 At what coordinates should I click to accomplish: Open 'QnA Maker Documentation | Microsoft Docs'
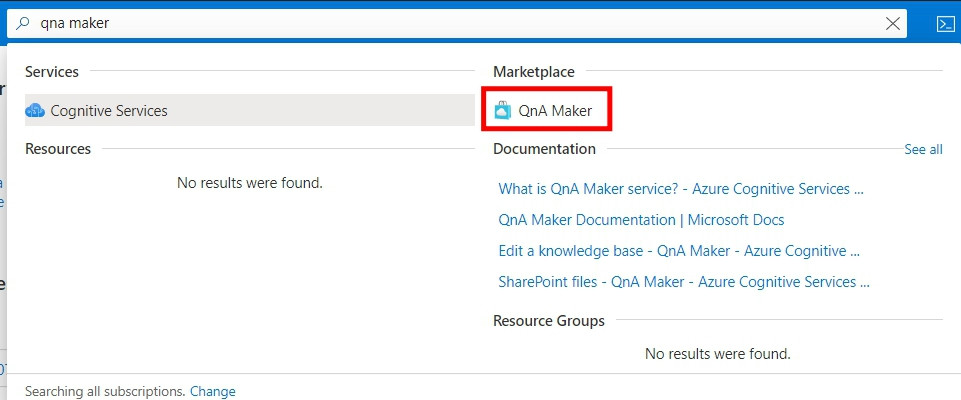(641, 220)
